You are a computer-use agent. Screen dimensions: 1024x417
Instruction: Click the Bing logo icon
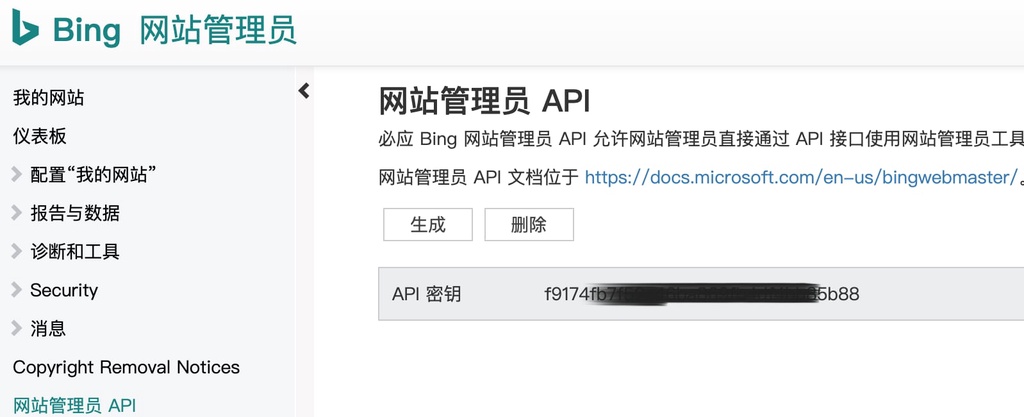(x=25, y=27)
